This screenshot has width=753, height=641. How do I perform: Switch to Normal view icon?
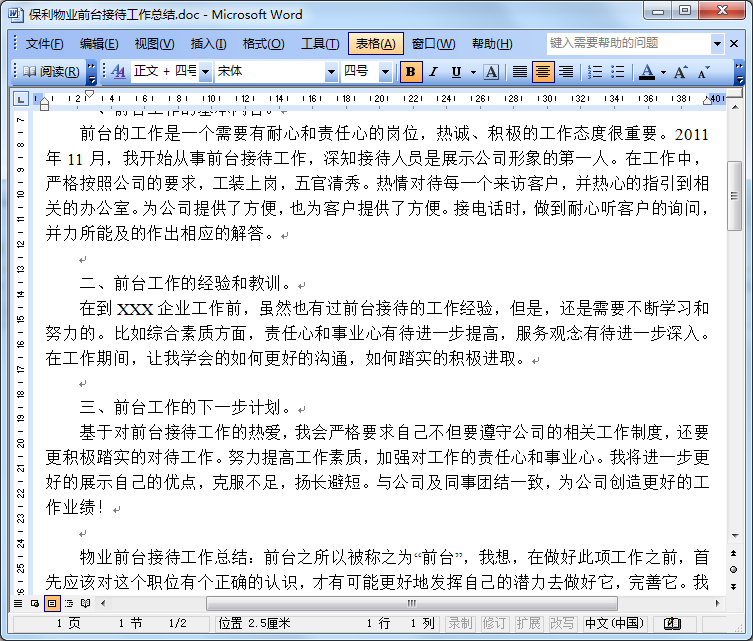(18, 604)
